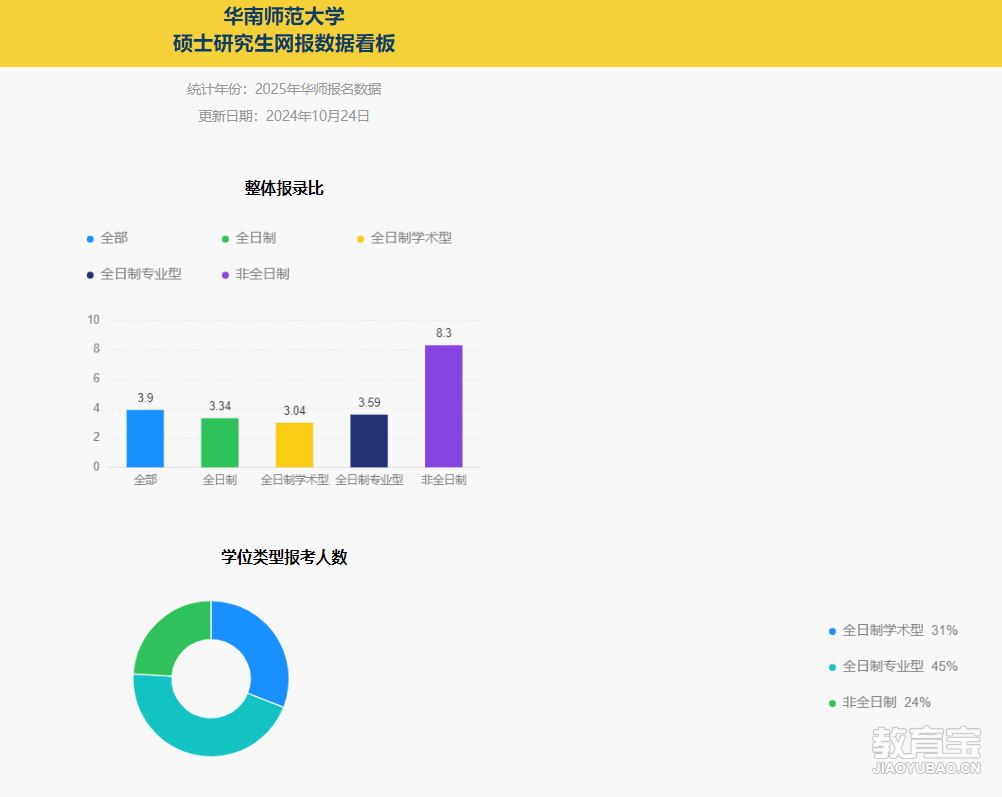This screenshot has width=1002, height=797.
Task: Click the blue 全部 bar showing 3.9
Action: tap(145, 438)
